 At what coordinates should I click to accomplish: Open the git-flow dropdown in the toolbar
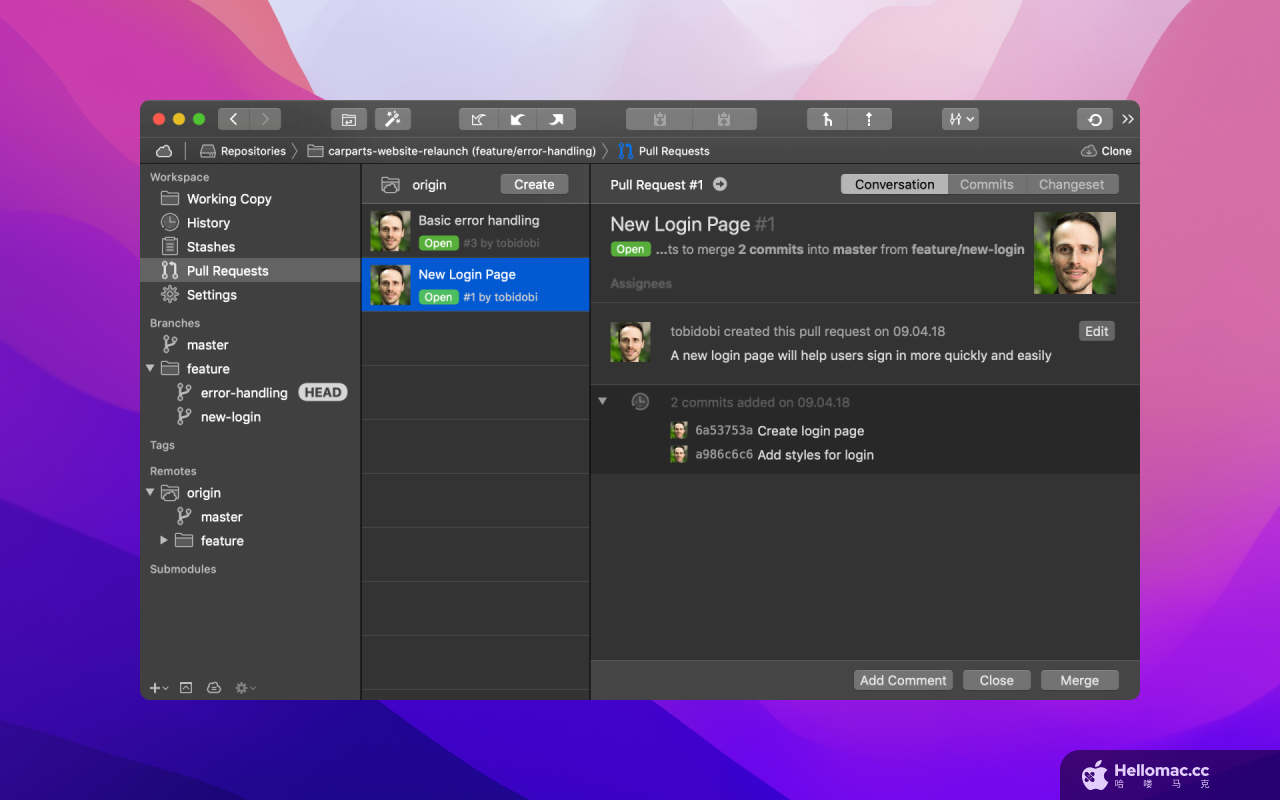[x=960, y=119]
